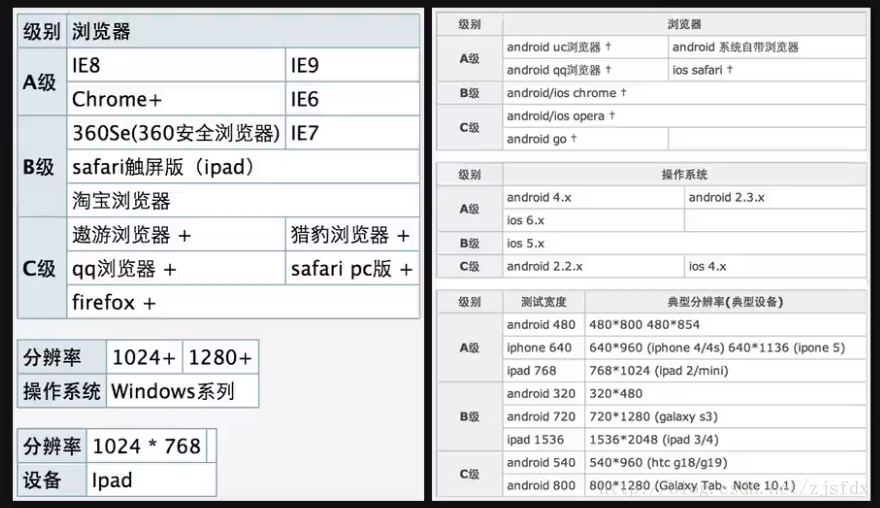
Task: Click the android uc浏览器 cell
Action: click(x=585, y=47)
